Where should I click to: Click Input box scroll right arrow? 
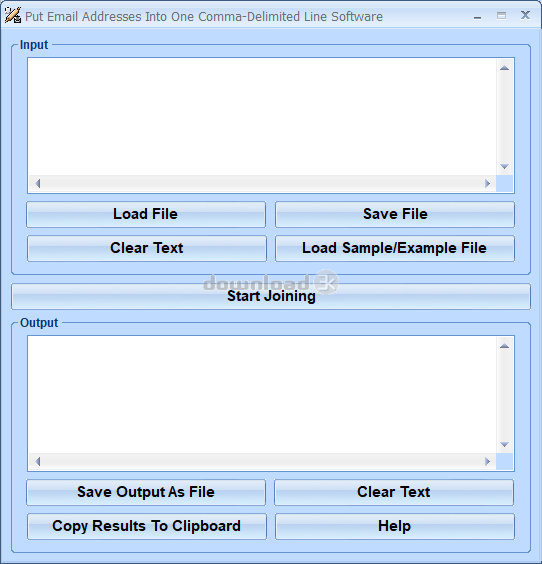(487, 183)
